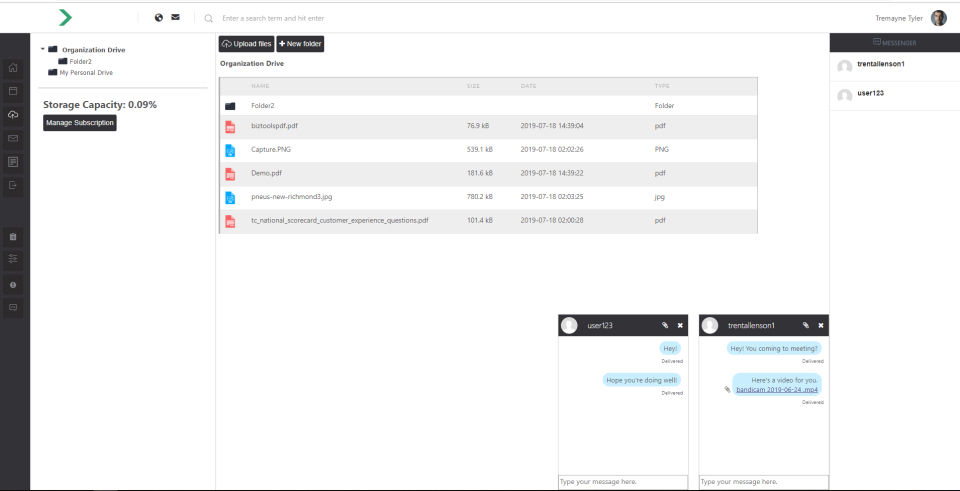The height and width of the screenshot is (491, 960).
Task: Click 'Hope you're doing well!' message bubble
Action: pyautogui.click(x=642, y=380)
